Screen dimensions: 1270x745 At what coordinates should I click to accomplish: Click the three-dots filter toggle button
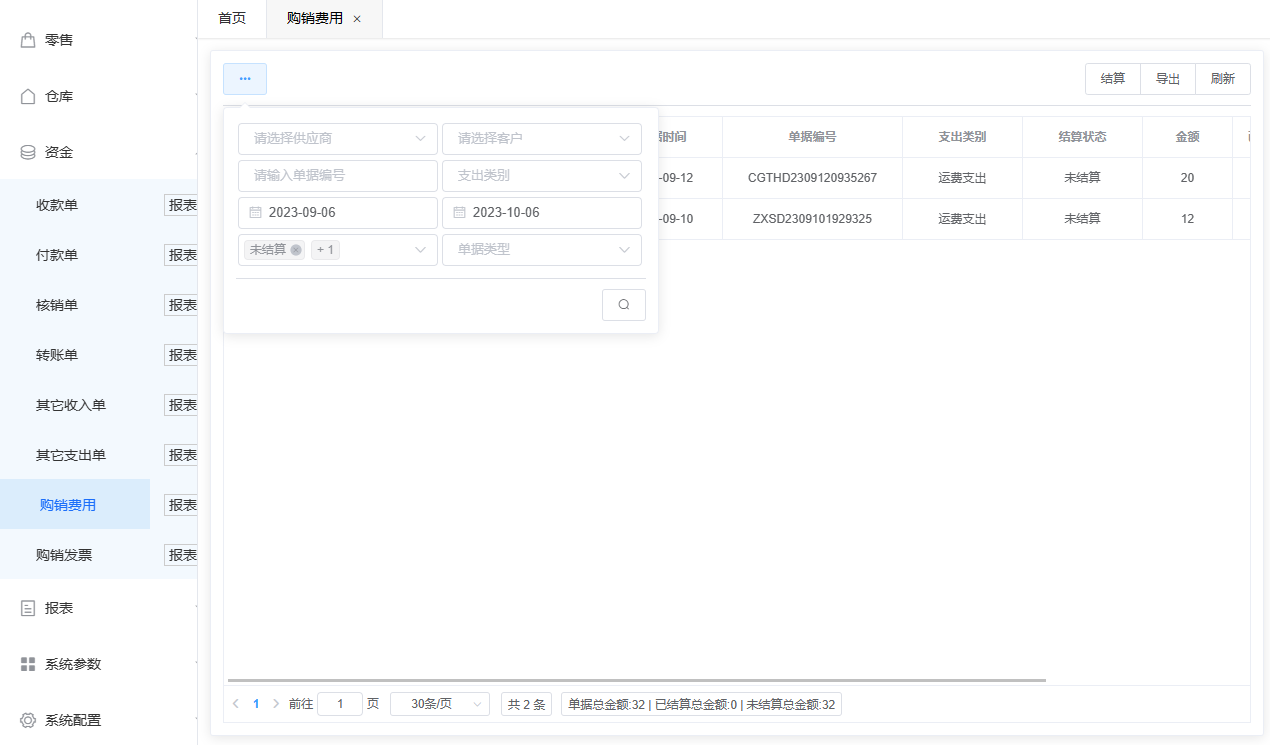pyautogui.click(x=245, y=79)
